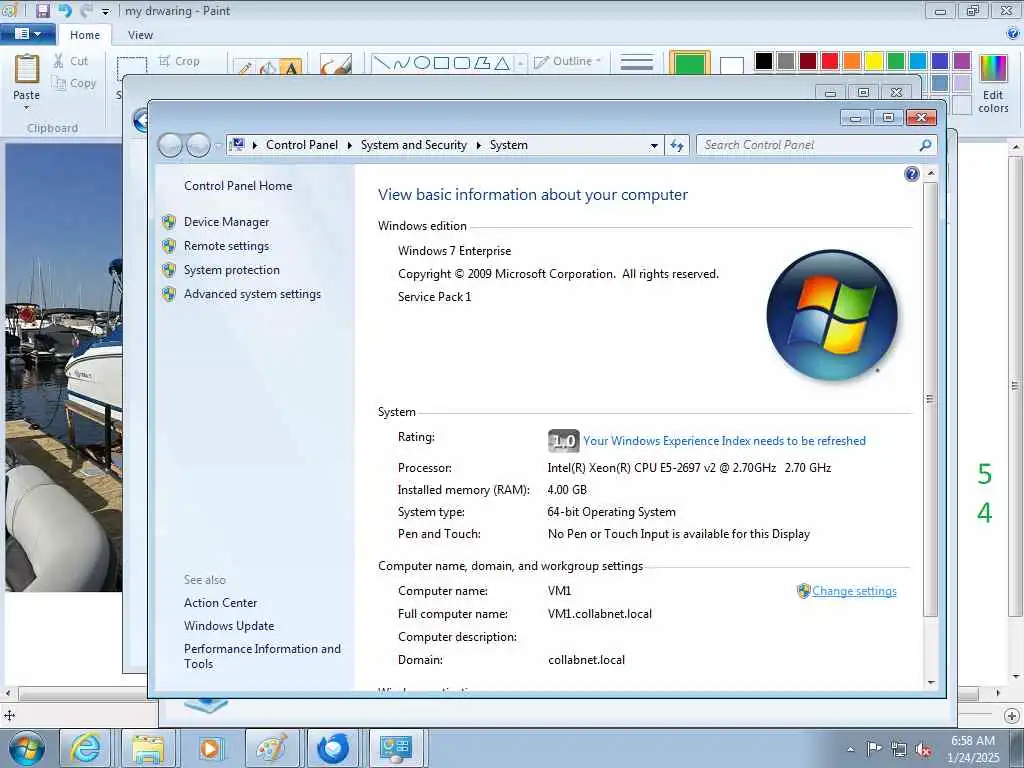
Task: Click the root arrow before Control Panel breadcrumb
Action: coord(255,146)
